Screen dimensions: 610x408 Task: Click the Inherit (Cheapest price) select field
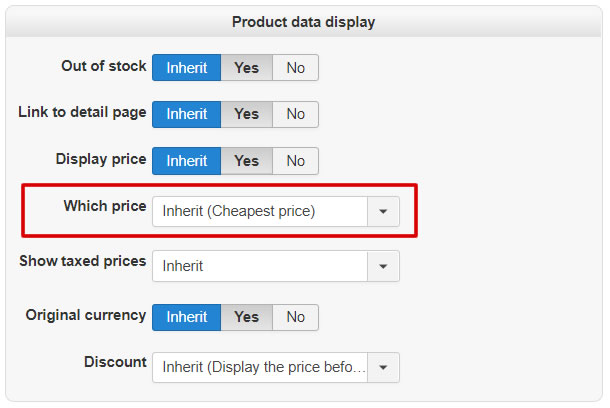coord(259,211)
